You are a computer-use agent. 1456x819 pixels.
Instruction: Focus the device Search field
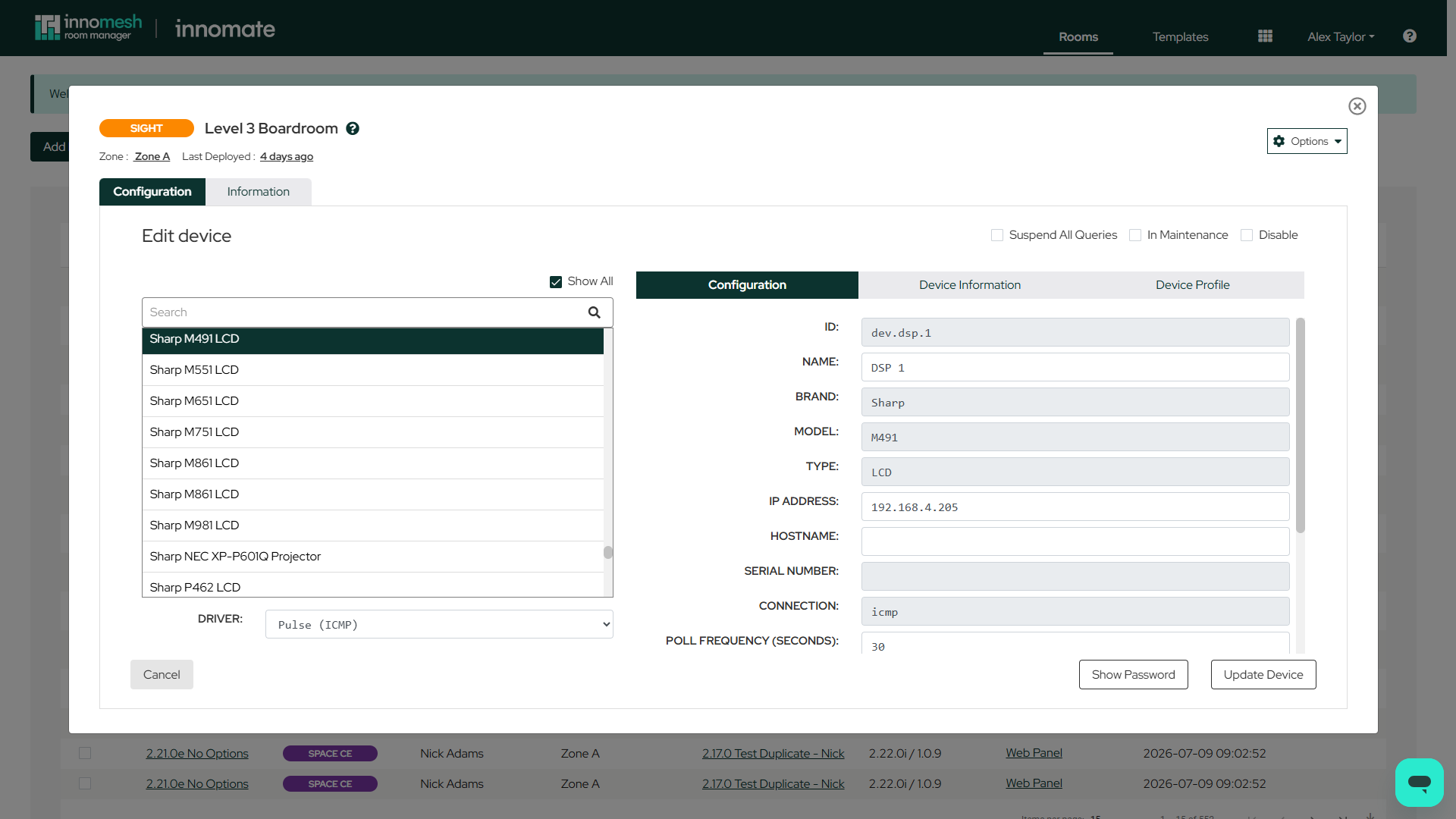[377, 312]
